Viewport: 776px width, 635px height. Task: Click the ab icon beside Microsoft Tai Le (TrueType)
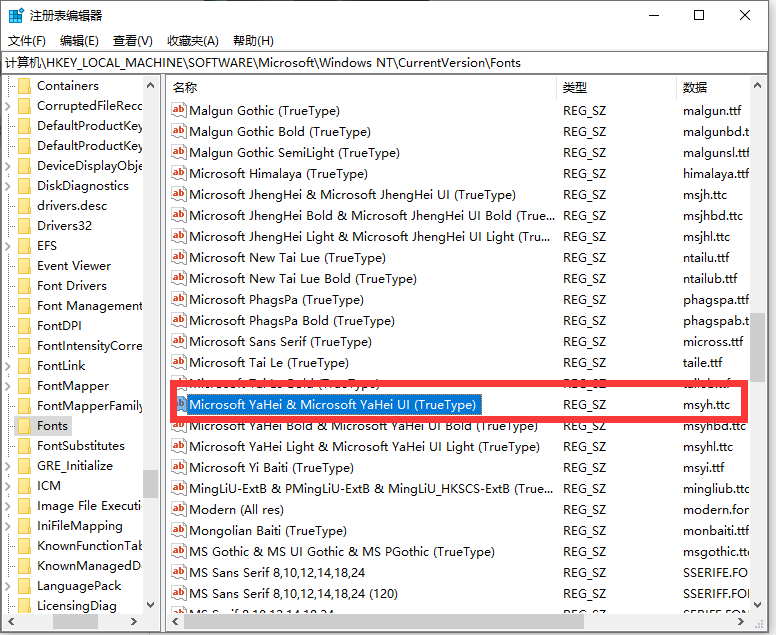(179, 362)
